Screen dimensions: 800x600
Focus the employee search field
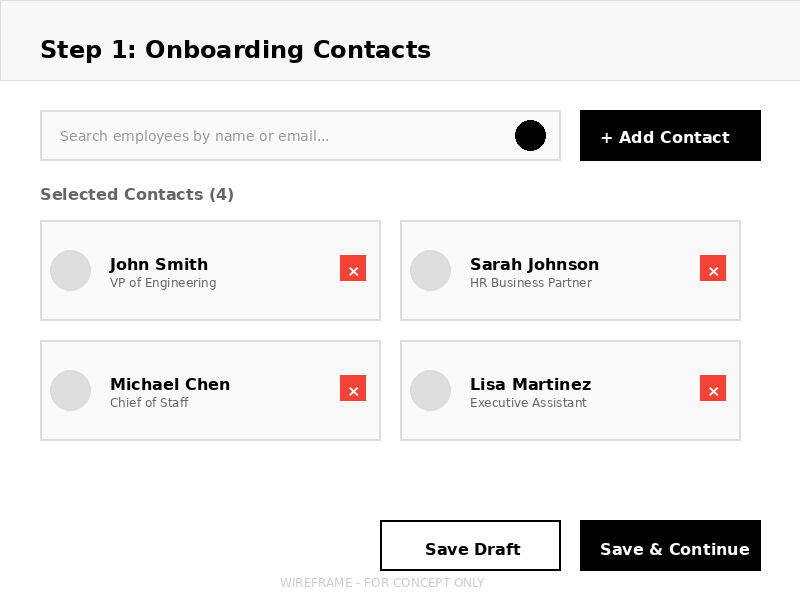point(280,136)
